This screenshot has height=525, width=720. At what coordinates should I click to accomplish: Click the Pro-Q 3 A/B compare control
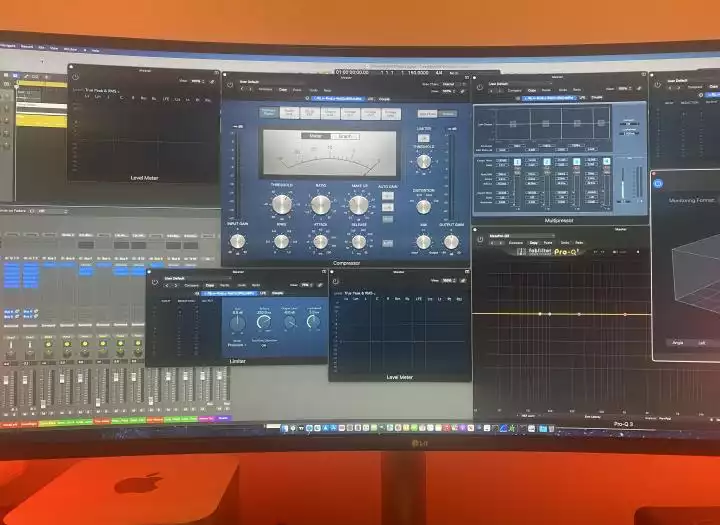pos(614,252)
